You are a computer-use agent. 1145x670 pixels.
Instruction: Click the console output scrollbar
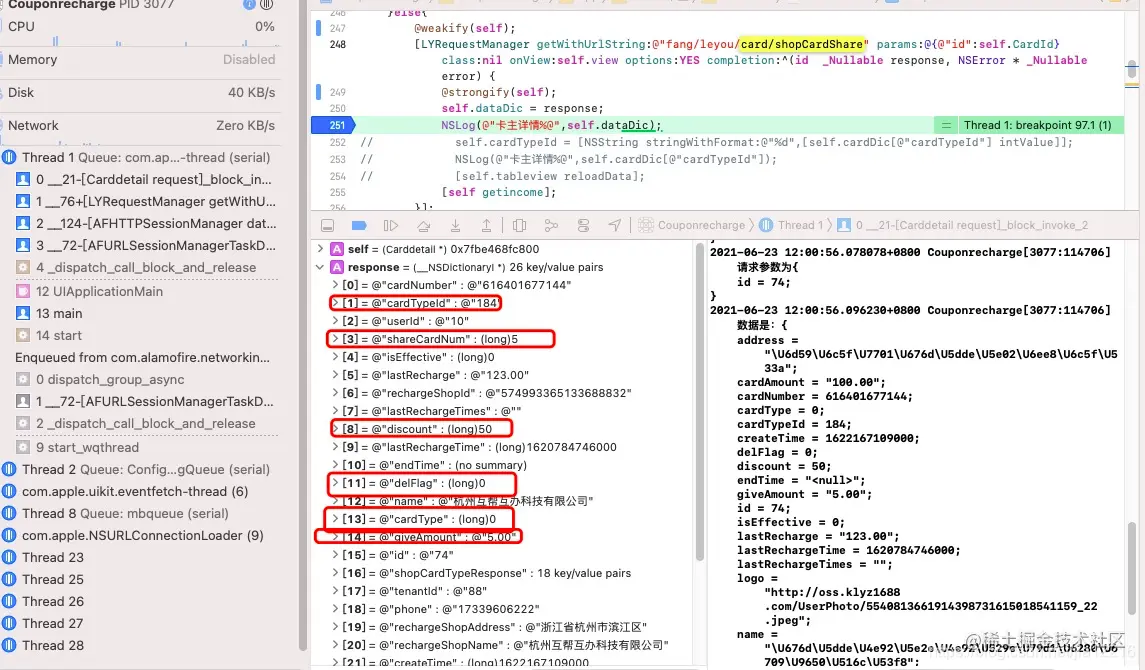pyautogui.click(x=1130, y=567)
